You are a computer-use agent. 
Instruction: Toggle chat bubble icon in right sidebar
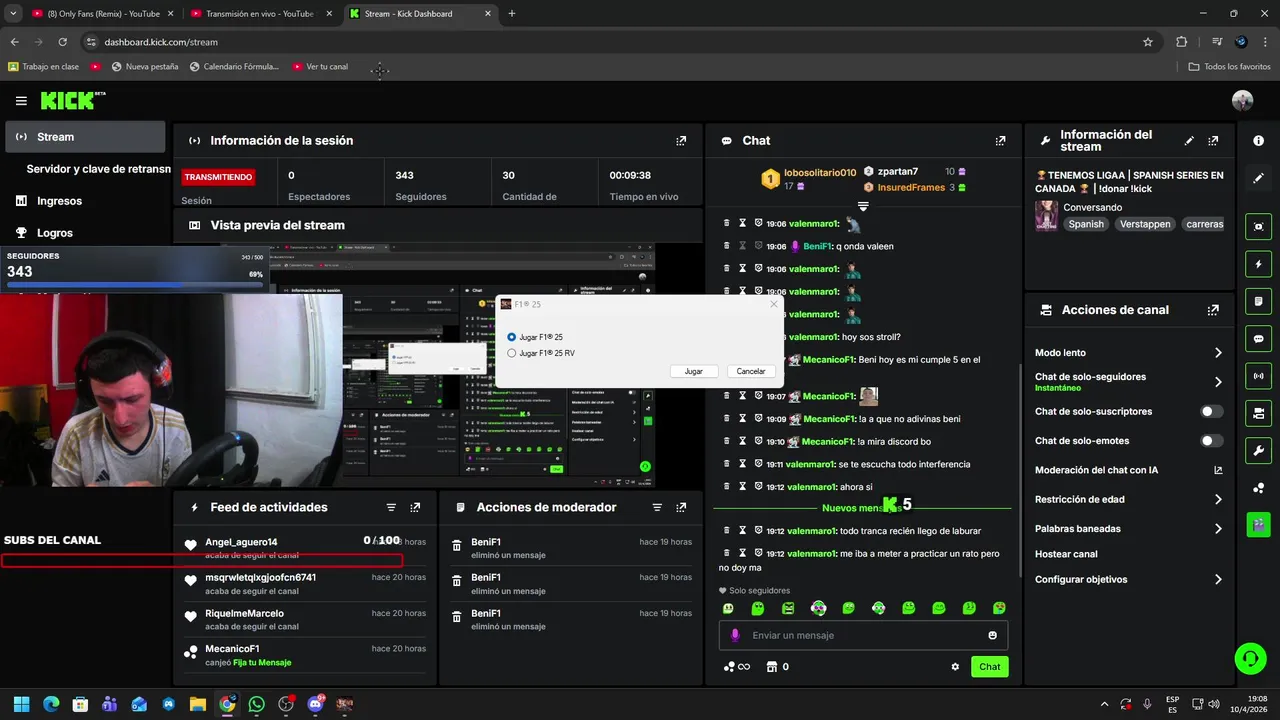[x=1258, y=338]
